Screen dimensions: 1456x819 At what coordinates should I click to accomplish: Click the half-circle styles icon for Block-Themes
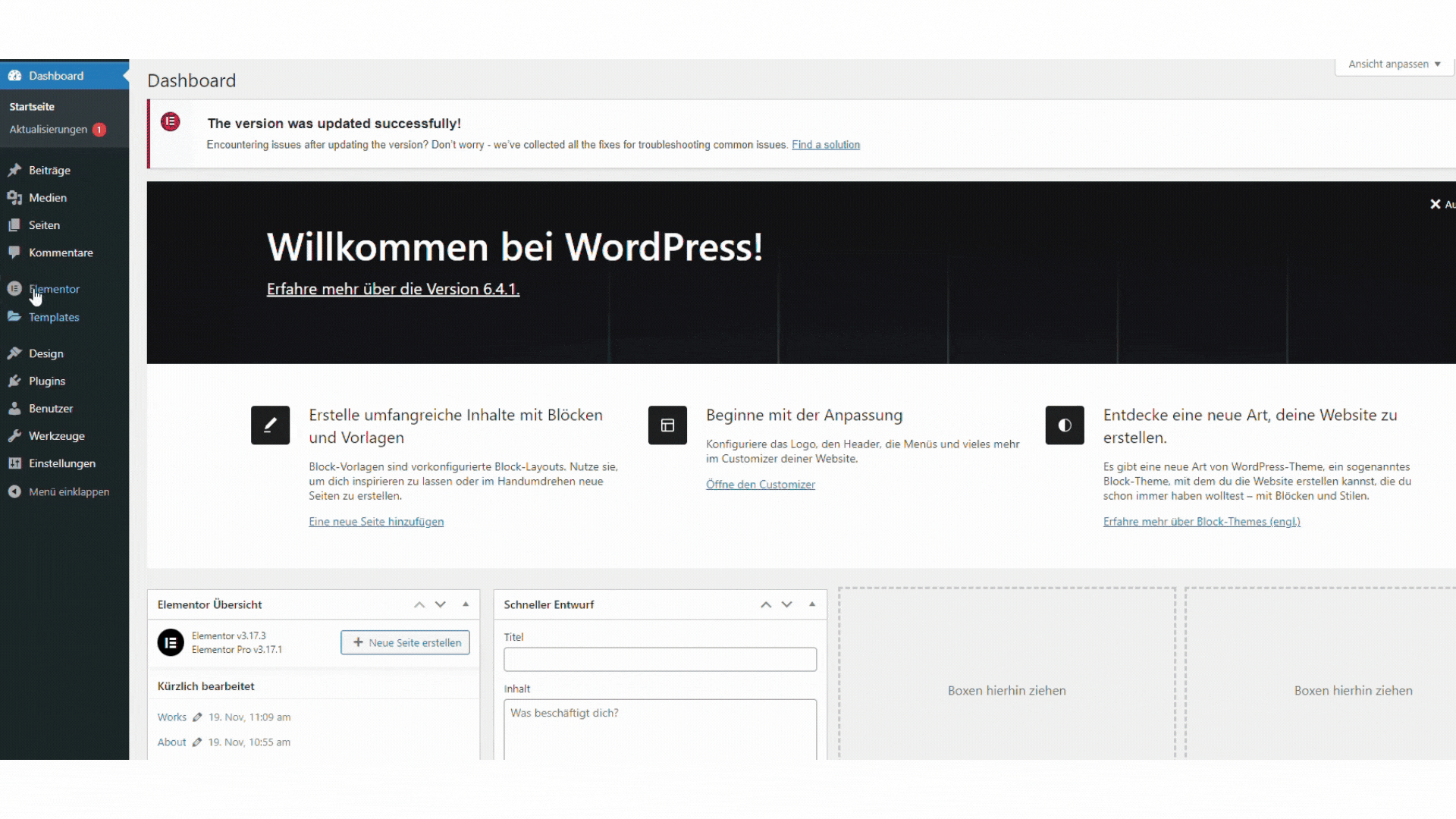point(1065,425)
